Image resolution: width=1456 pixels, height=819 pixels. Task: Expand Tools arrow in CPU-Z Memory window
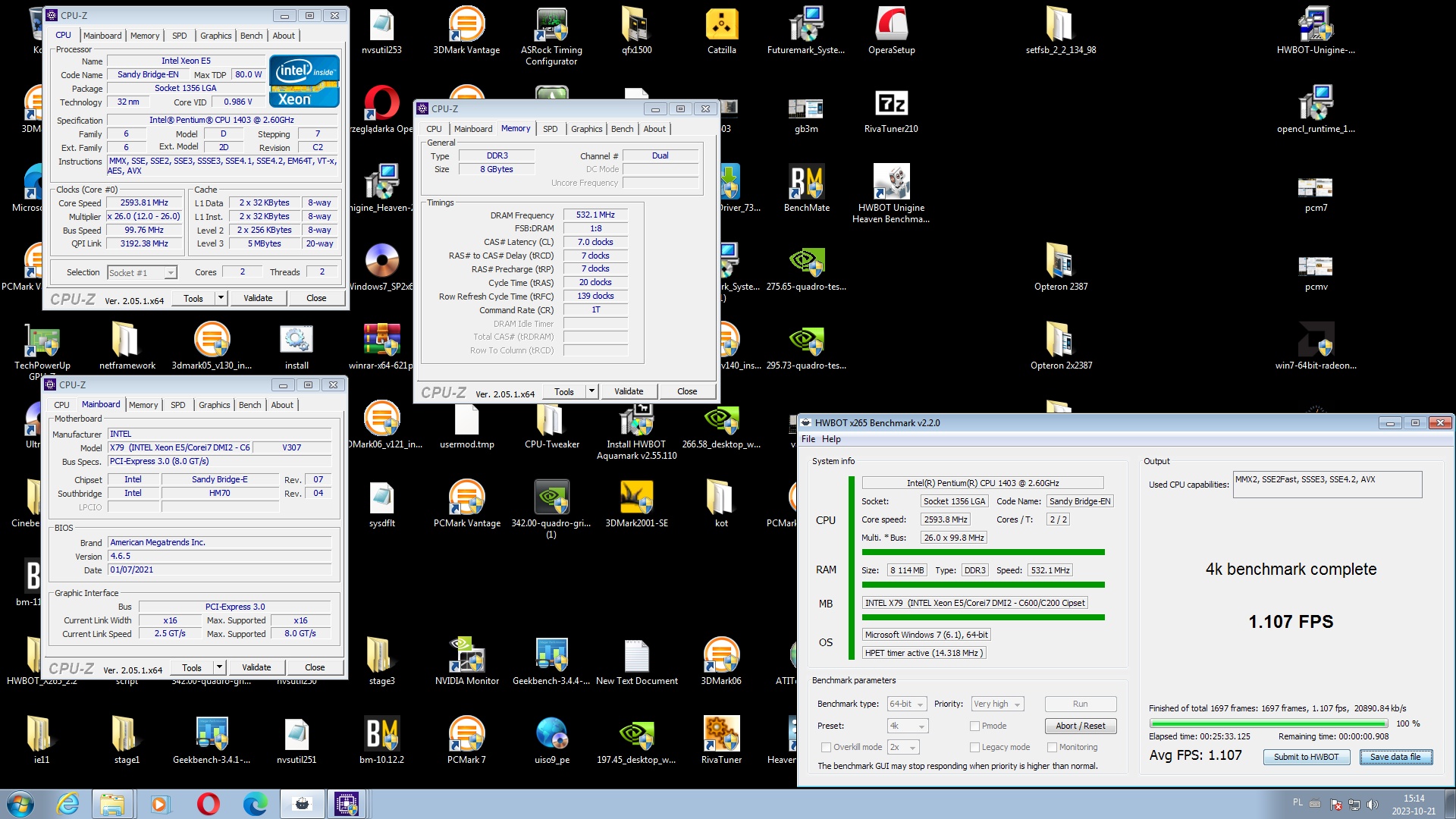tap(591, 391)
